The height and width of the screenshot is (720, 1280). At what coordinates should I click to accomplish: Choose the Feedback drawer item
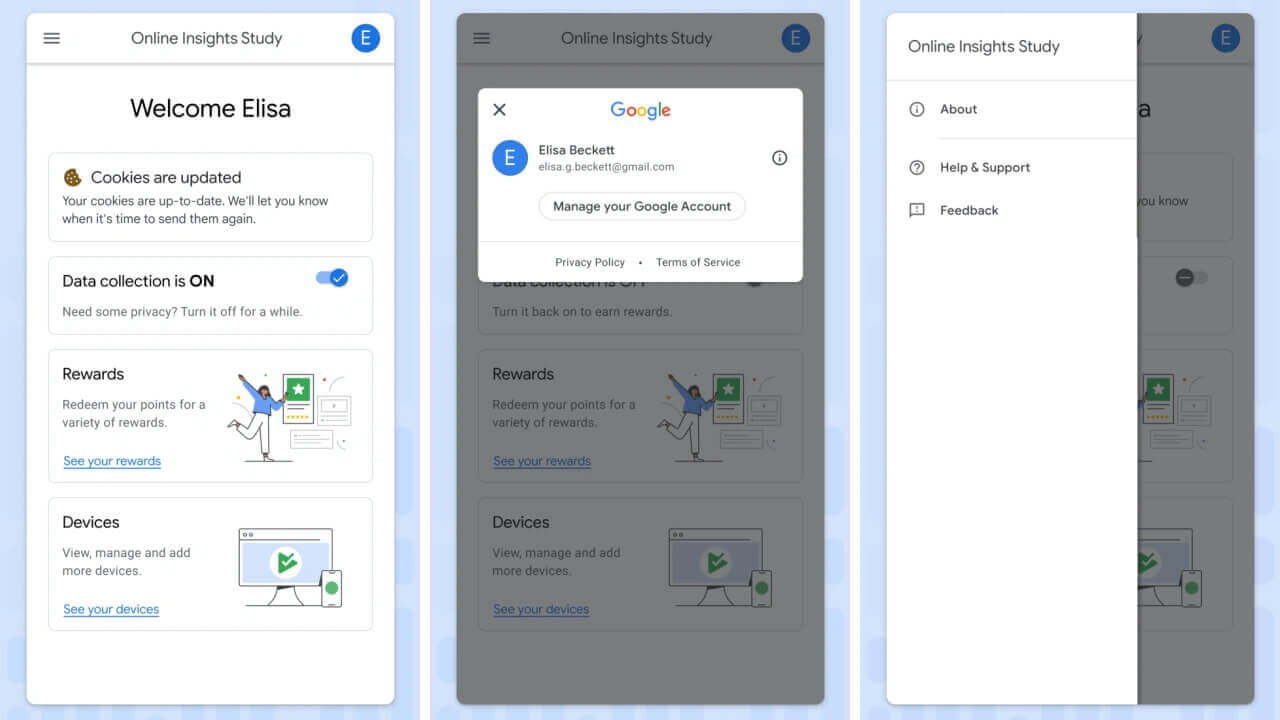[x=968, y=210]
